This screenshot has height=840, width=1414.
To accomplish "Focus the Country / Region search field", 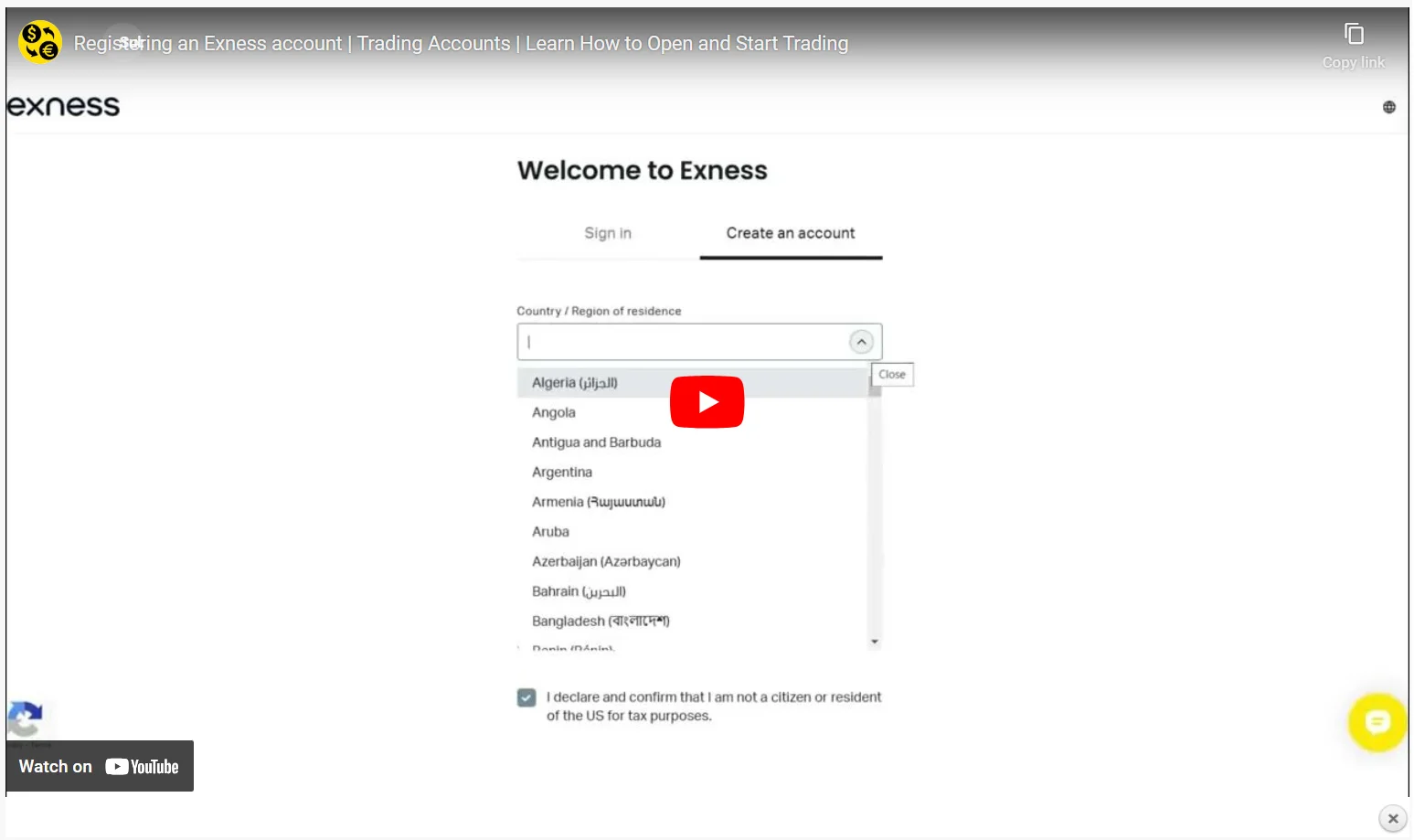I will (681, 342).
